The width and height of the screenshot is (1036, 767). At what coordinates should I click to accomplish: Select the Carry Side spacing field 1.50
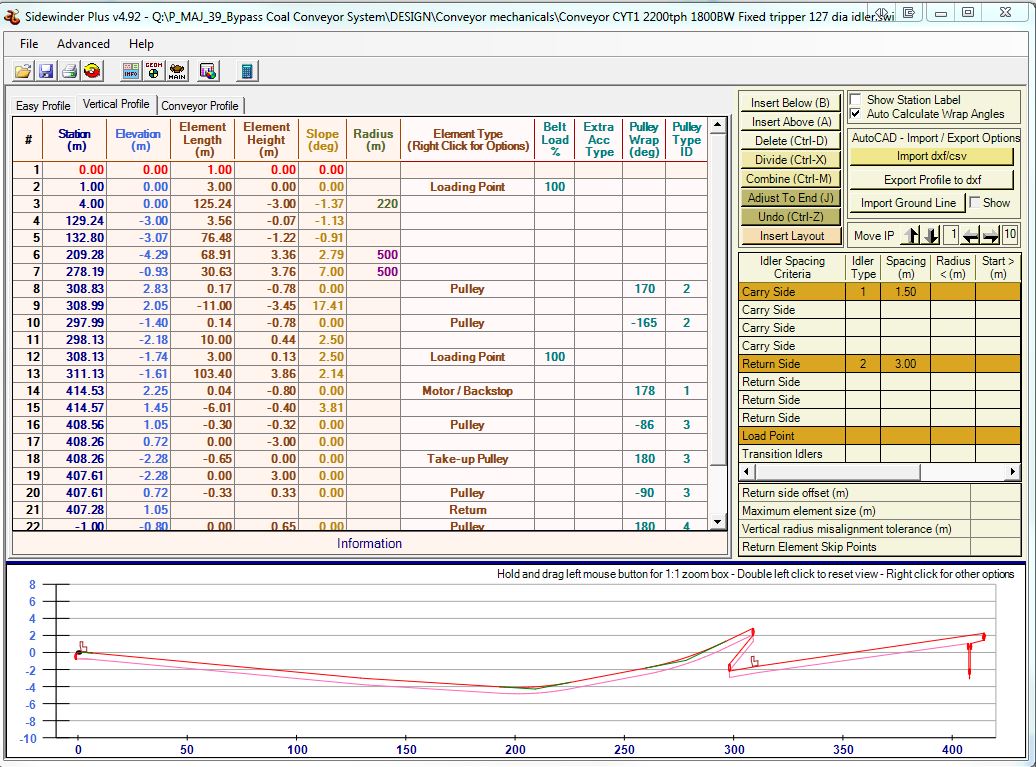pos(906,292)
